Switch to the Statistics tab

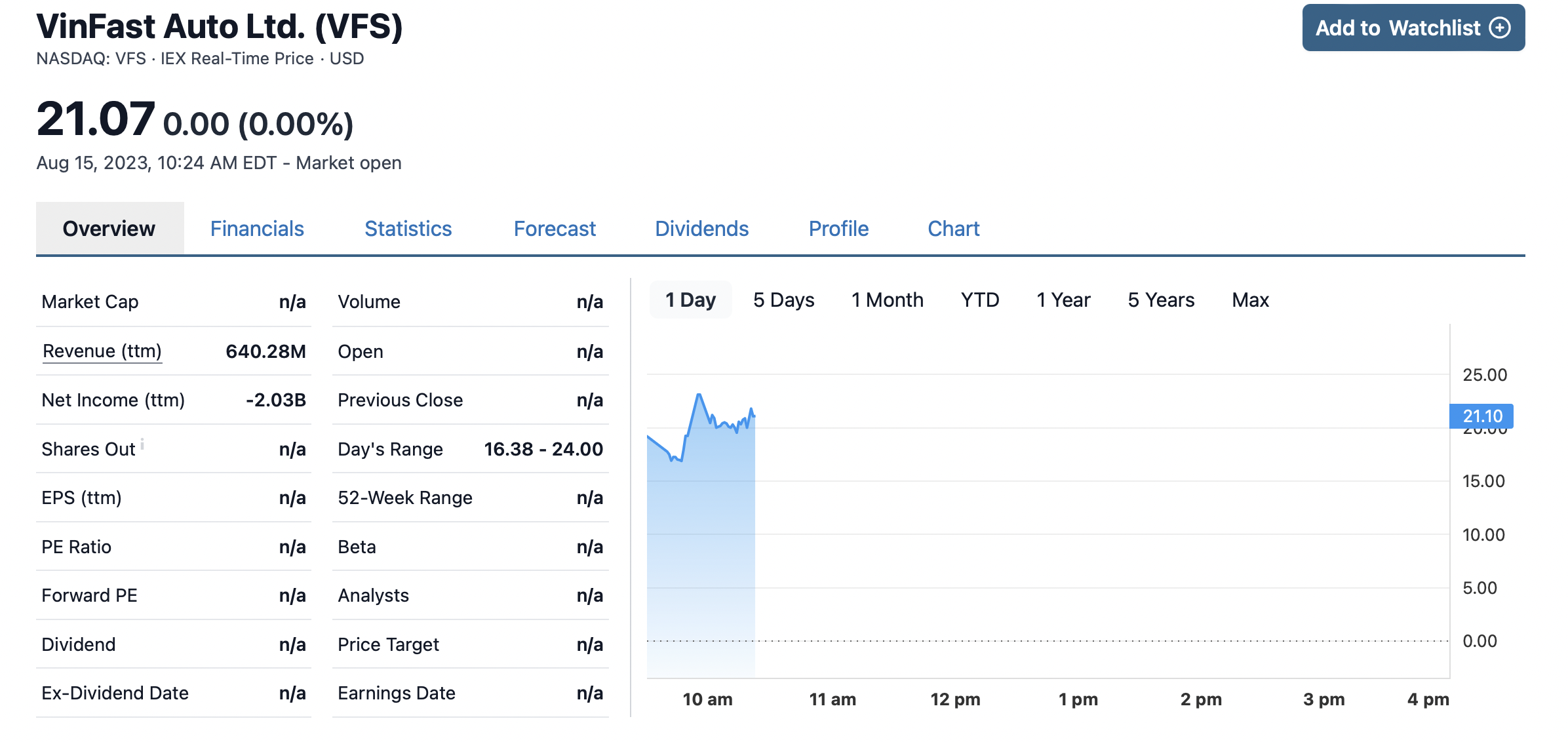coord(408,229)
